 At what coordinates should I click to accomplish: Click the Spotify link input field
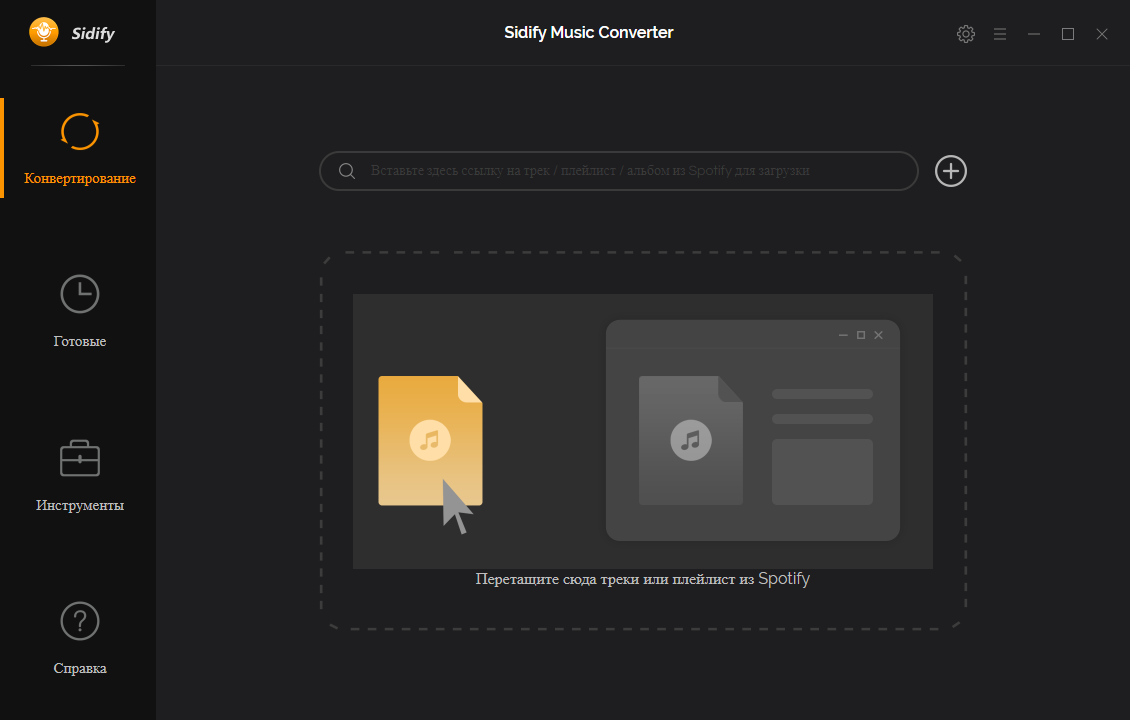click(x=630, y=171)
